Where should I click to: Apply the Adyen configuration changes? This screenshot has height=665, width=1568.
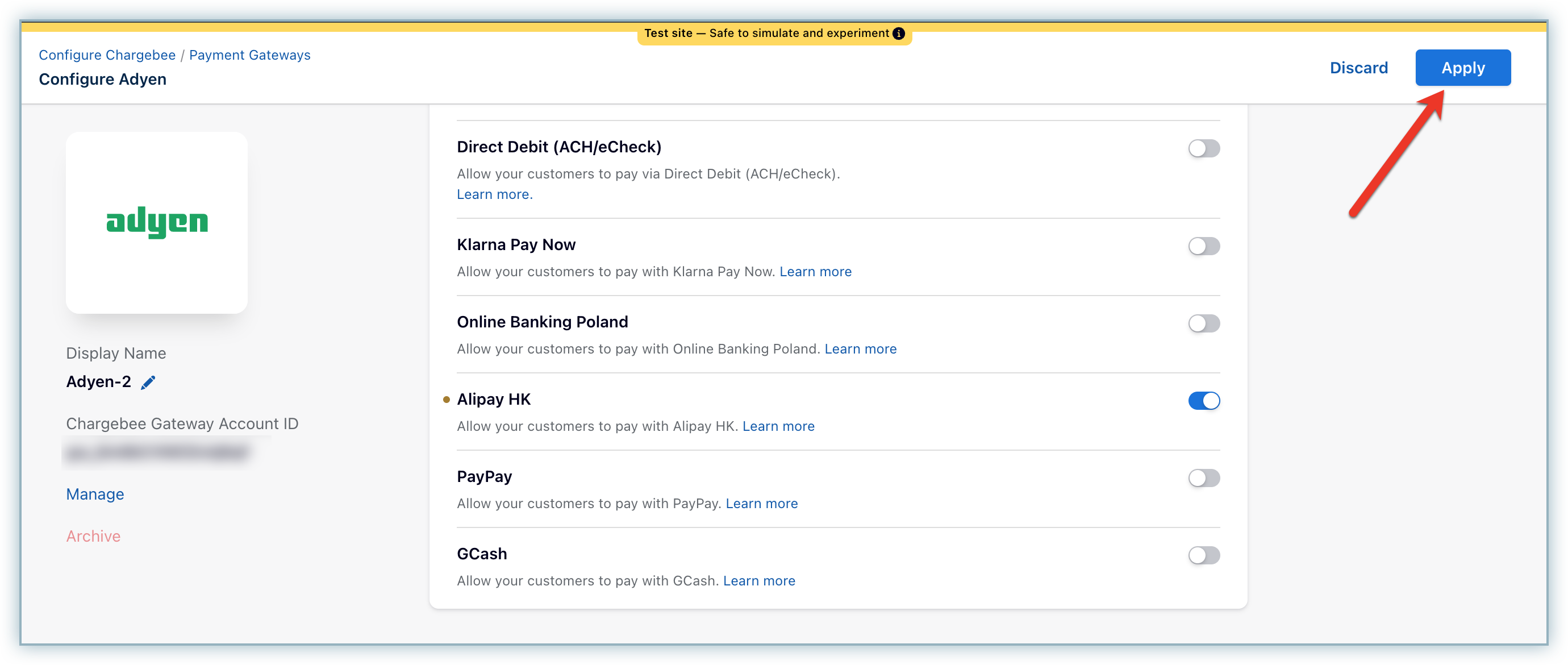click(1463, 68)
